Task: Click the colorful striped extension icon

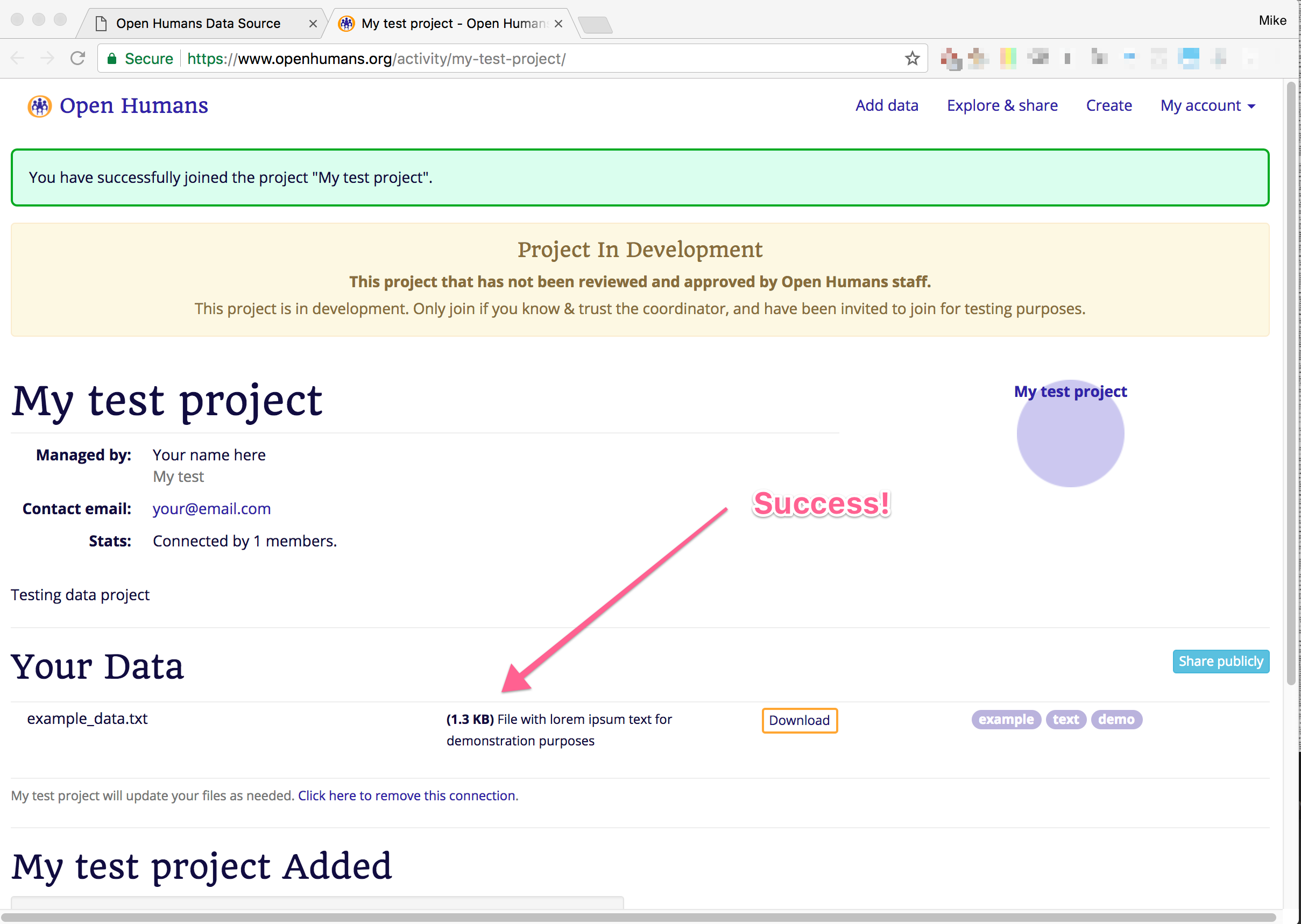Action: pos(1008,58)
